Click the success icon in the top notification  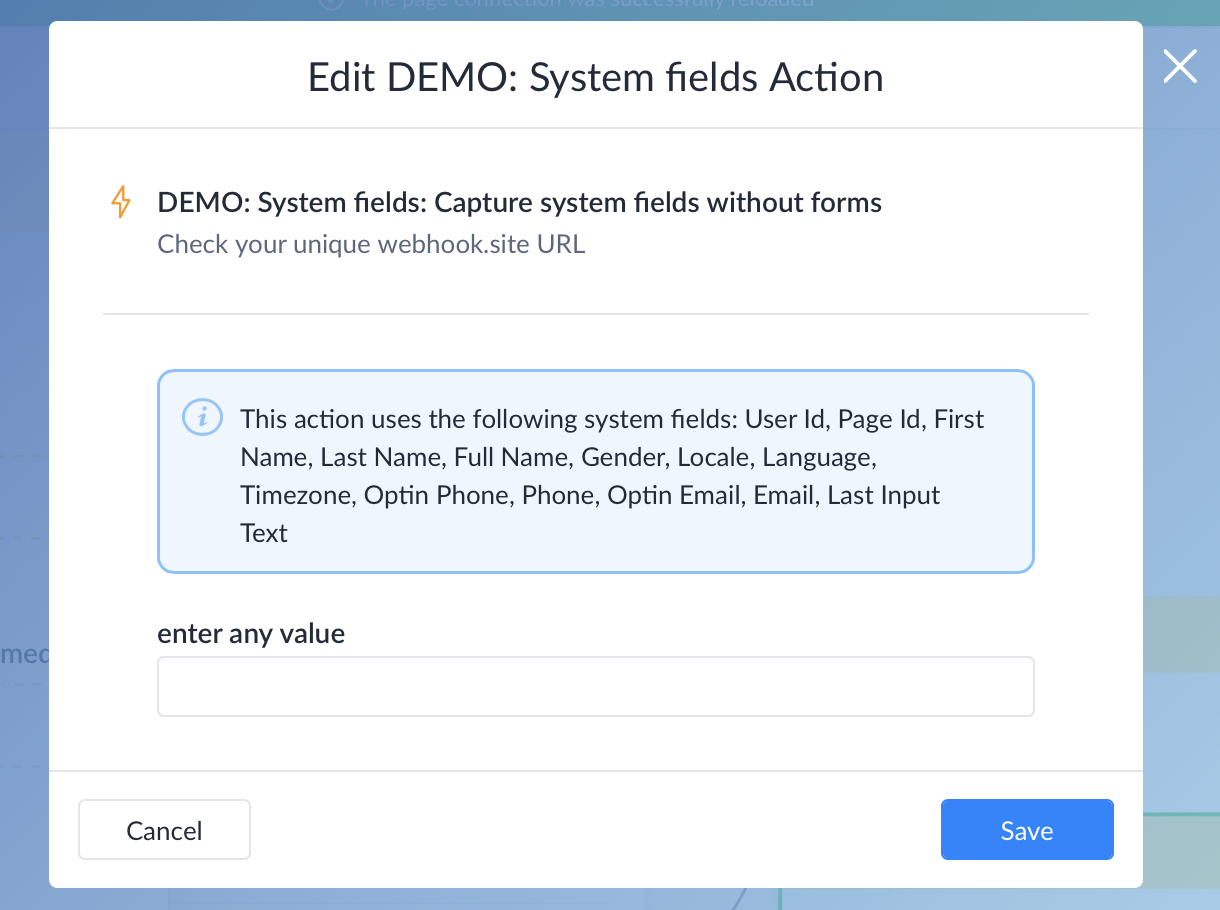pyautogui.click(x=331, y=4)
